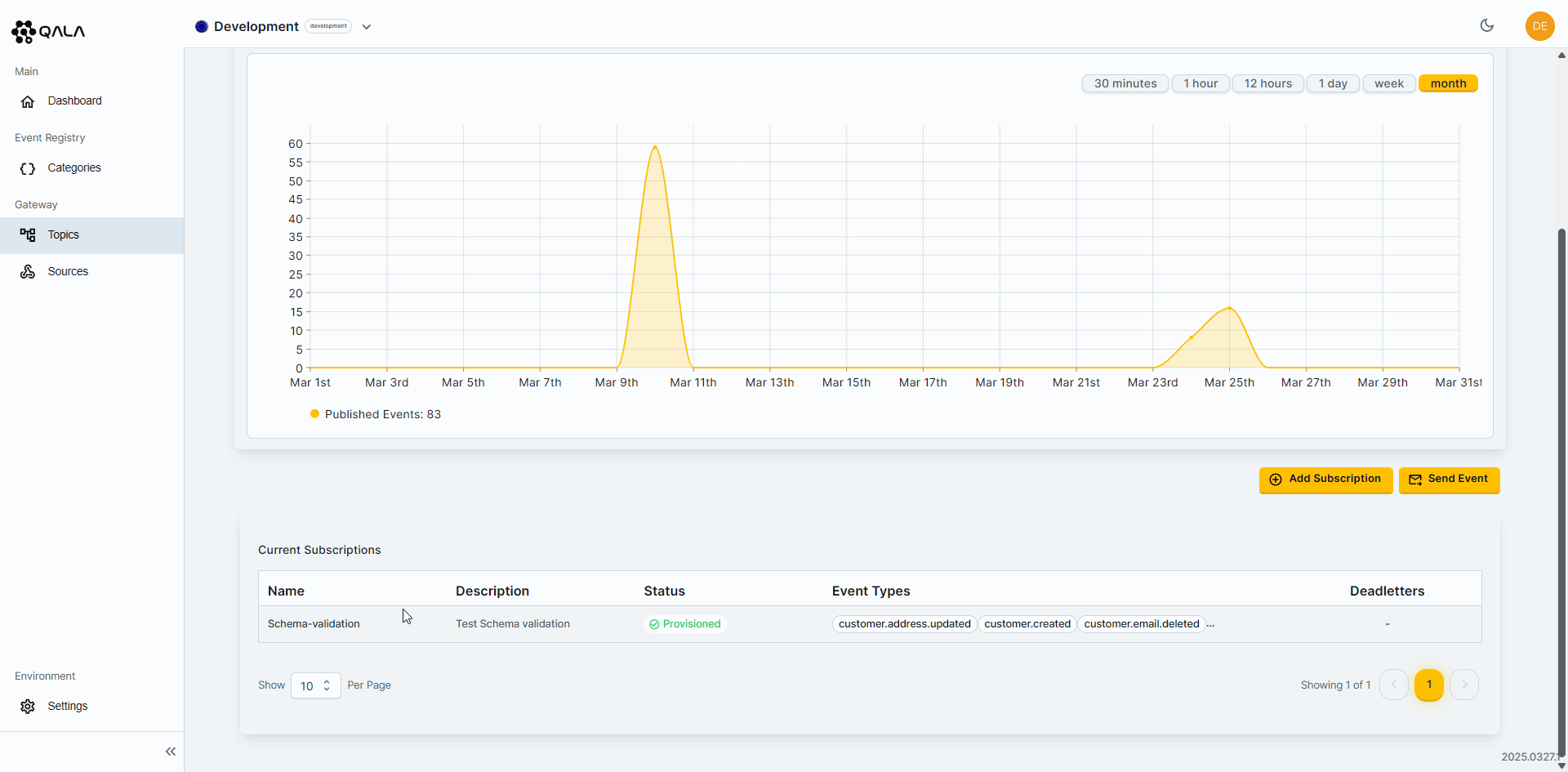The image size is (1568, 772).
Task: Click the Qala logo icon
Action: point(24,32)
